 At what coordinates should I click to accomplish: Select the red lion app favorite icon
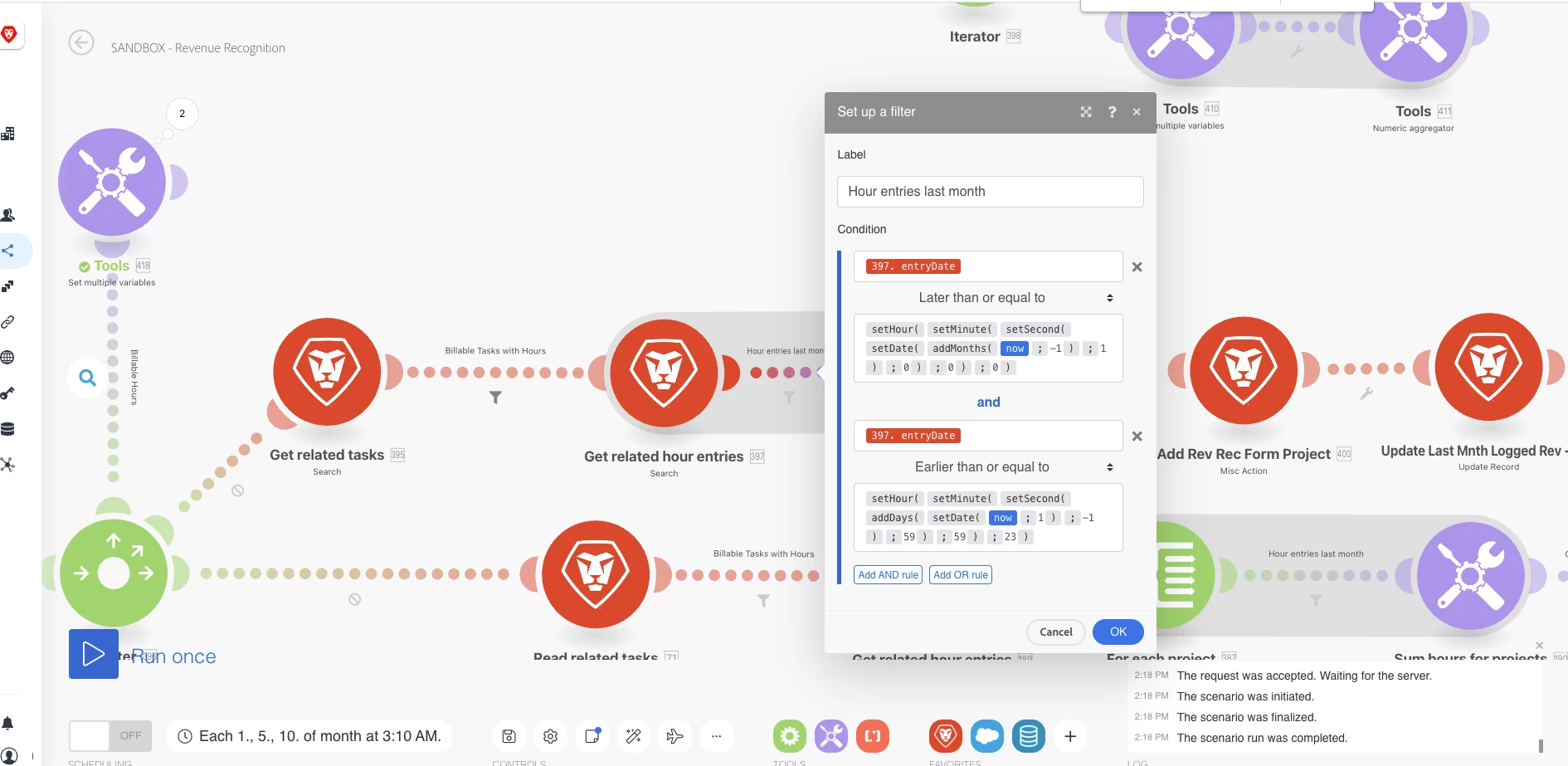coord(946,736)
